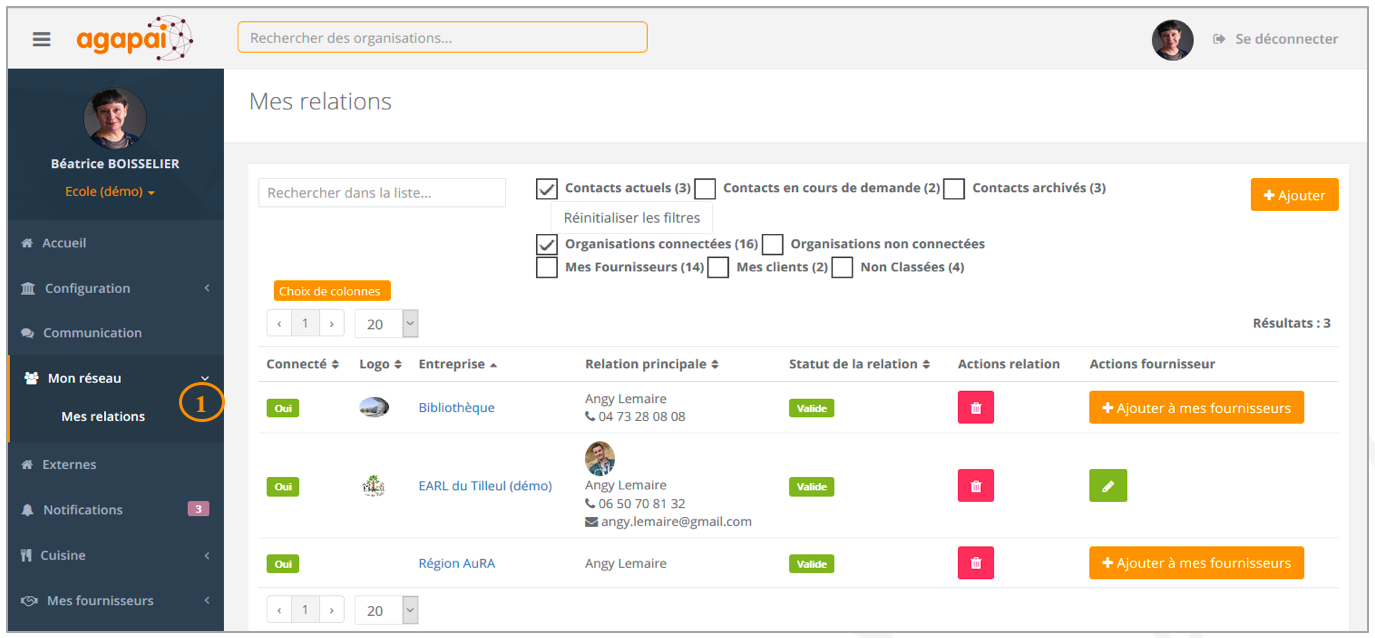Screen dimensions: 1375x638
Task: Sort by Statut de la relation
Action: click(860, 364)
